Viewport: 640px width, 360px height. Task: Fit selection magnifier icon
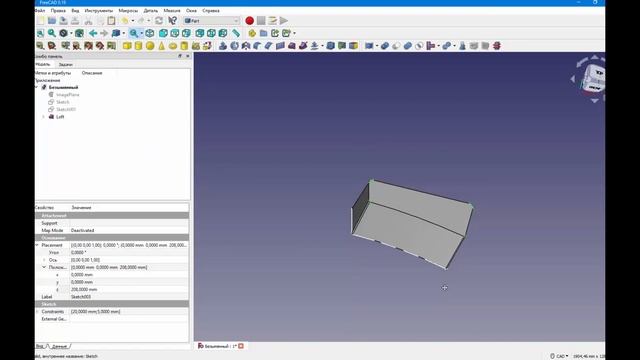pos(52,33)
